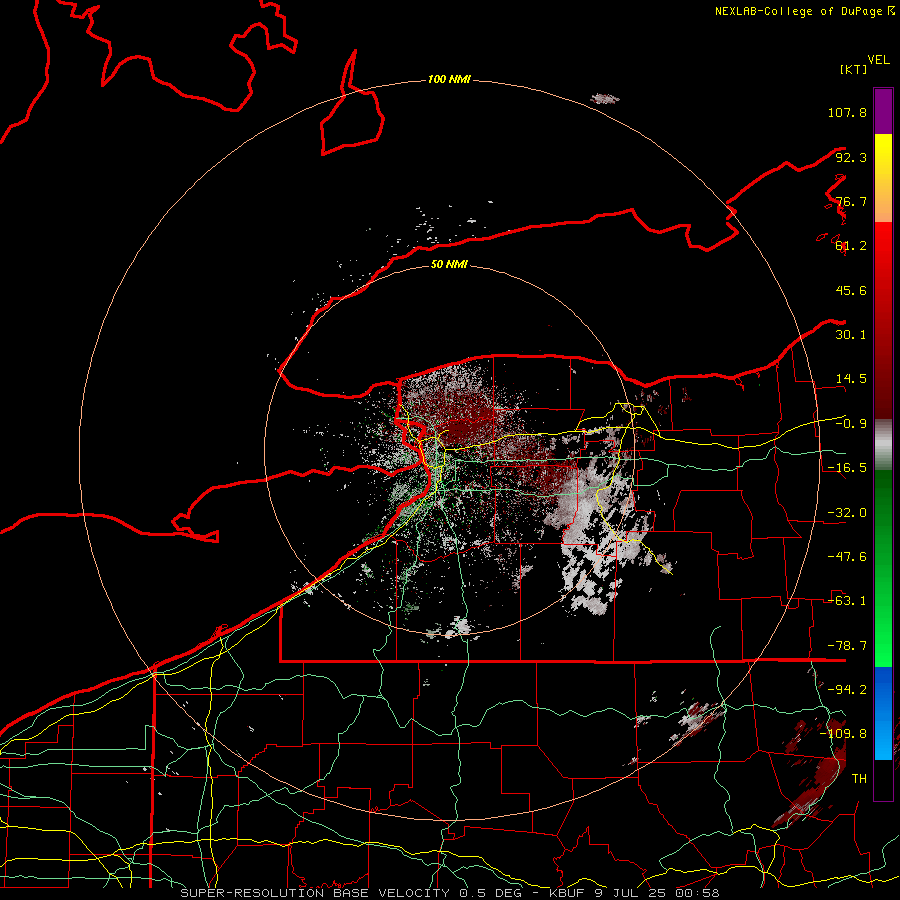
Task: Click the VEL legend title
Action: tap(878, 60)
